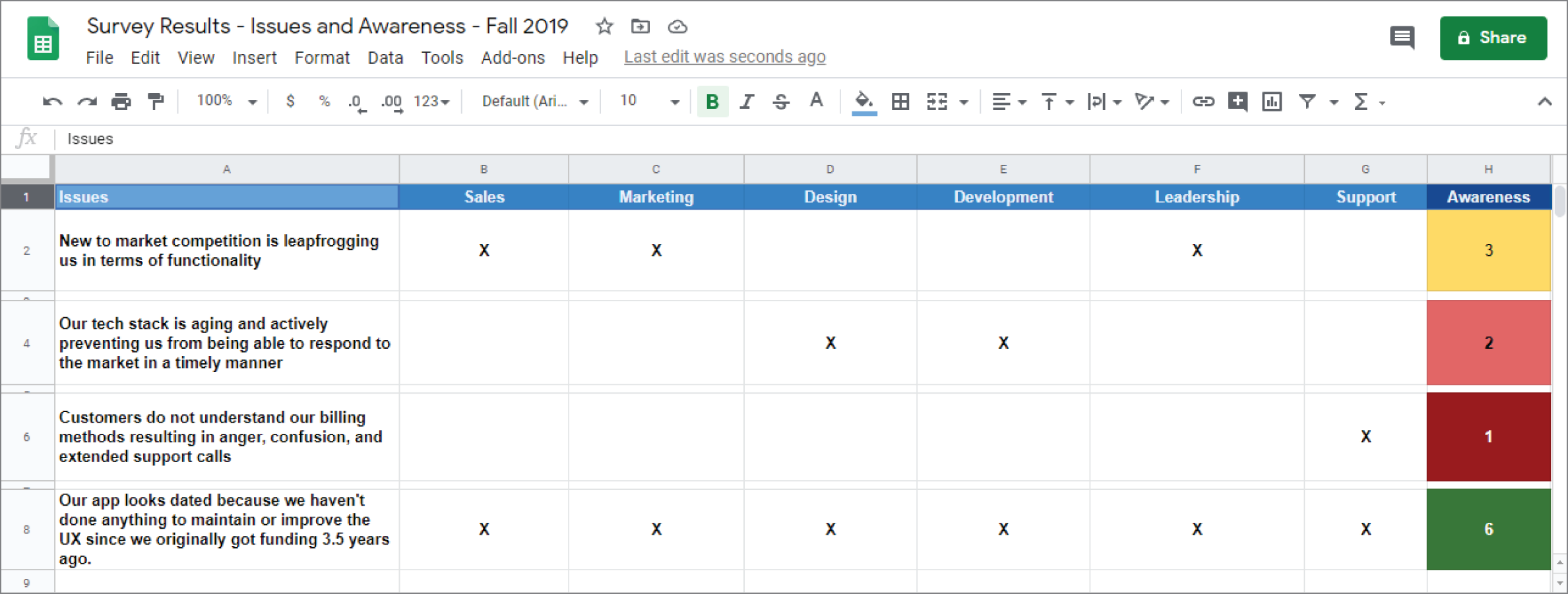Open the cell Borders tool
The image size is (1568, 594).
click(900, 102)
